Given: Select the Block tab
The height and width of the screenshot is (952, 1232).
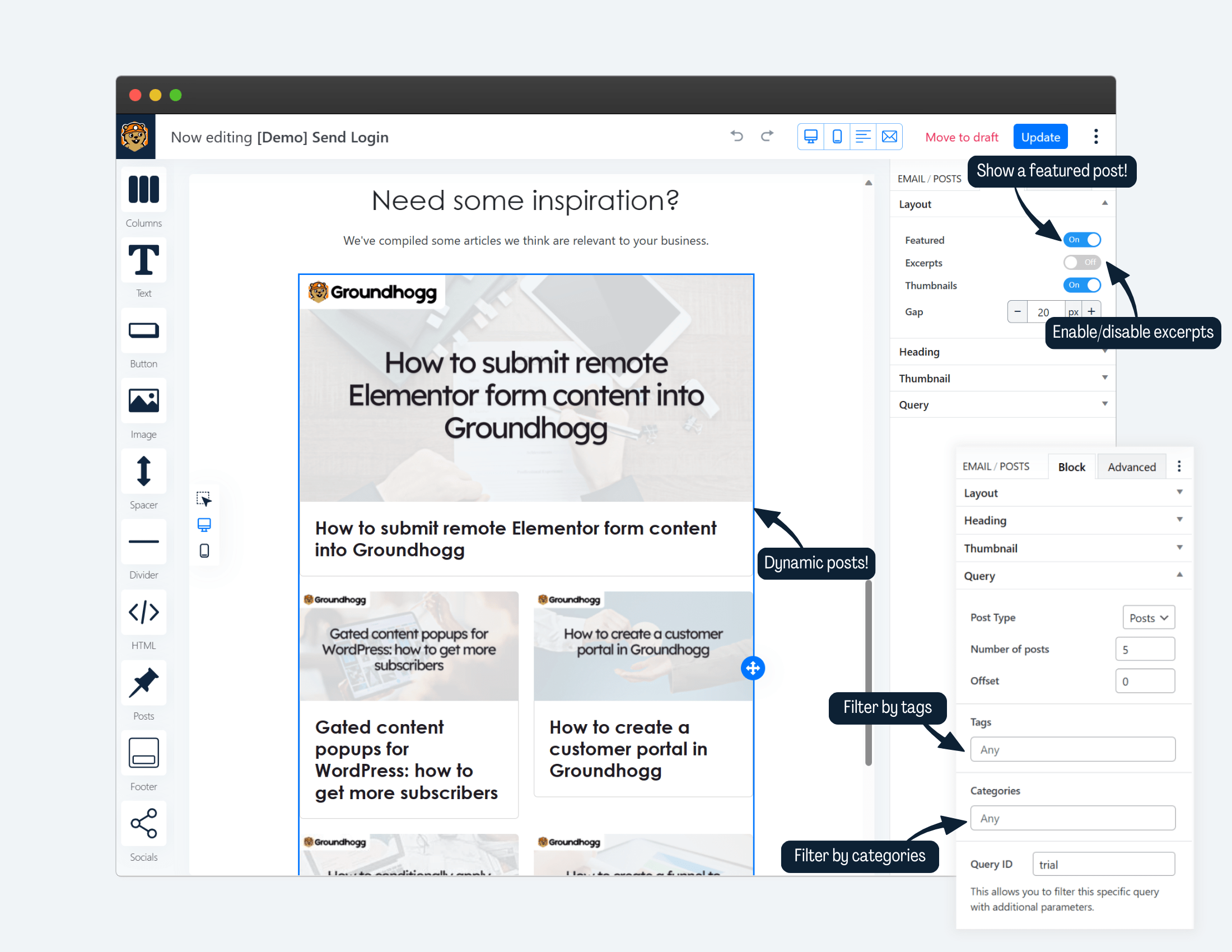Looking at the screenshot, I should [1071, 466].
